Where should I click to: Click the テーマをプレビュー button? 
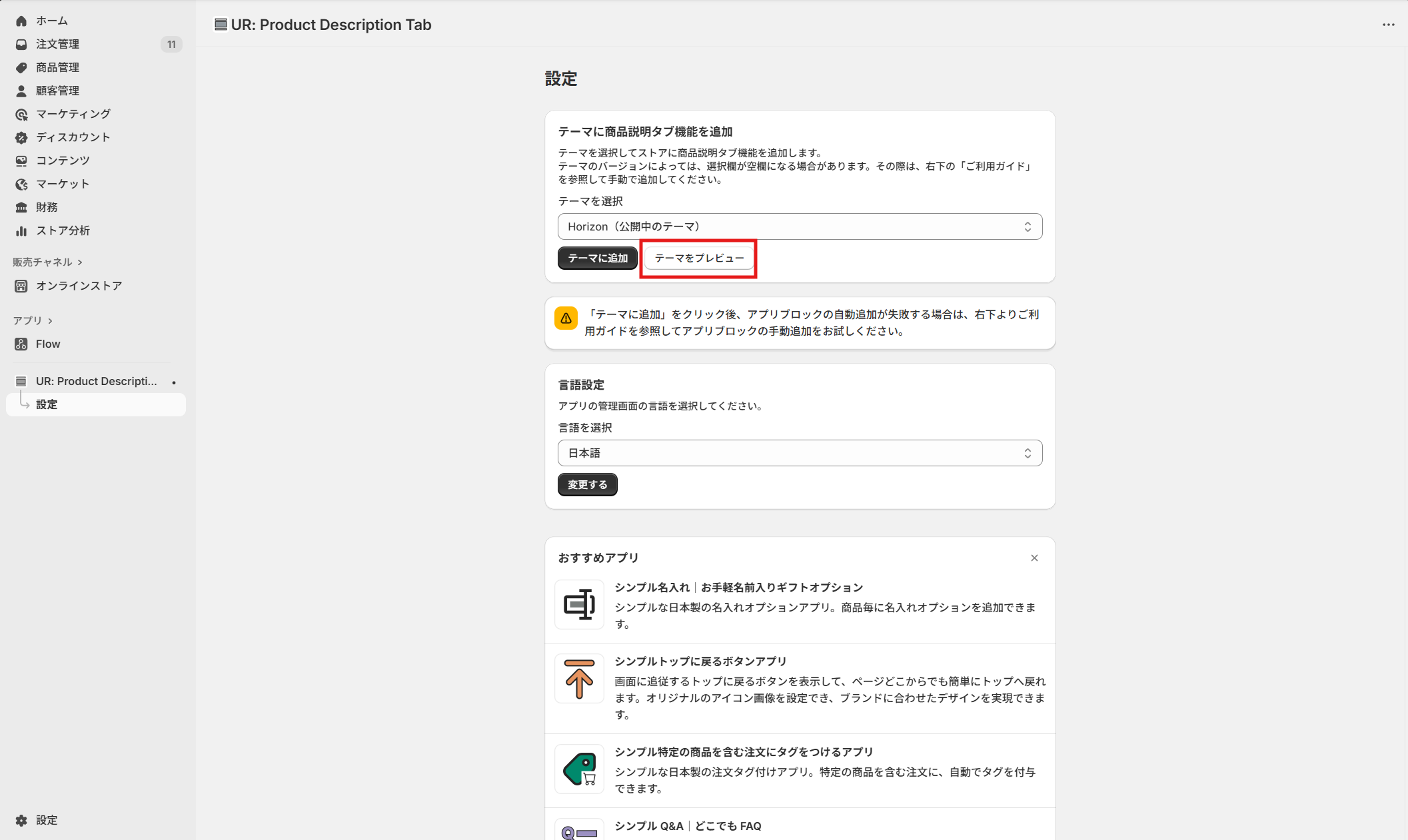click(699, 258)
